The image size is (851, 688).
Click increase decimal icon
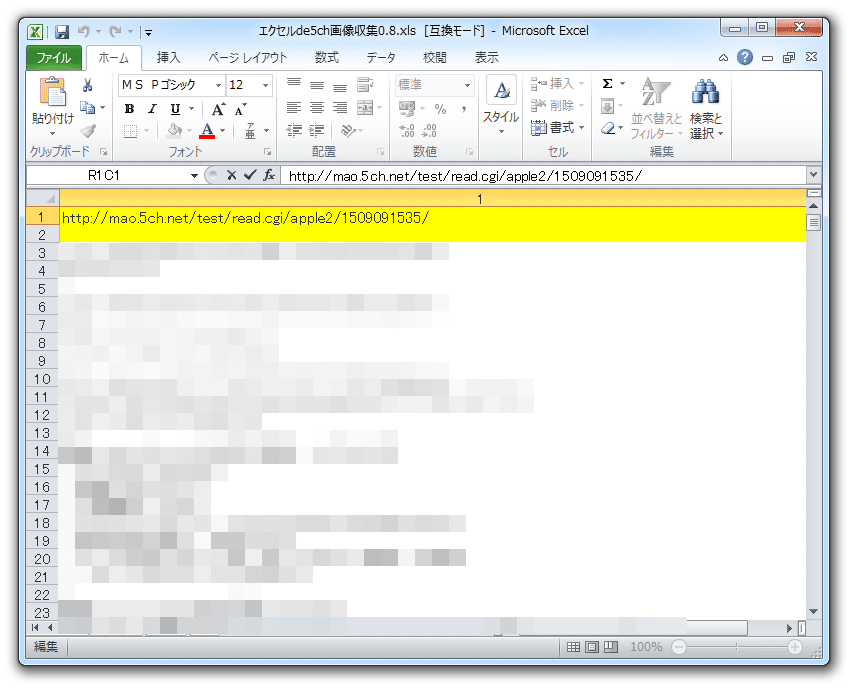pyautogui.click(x=407, y=130)
